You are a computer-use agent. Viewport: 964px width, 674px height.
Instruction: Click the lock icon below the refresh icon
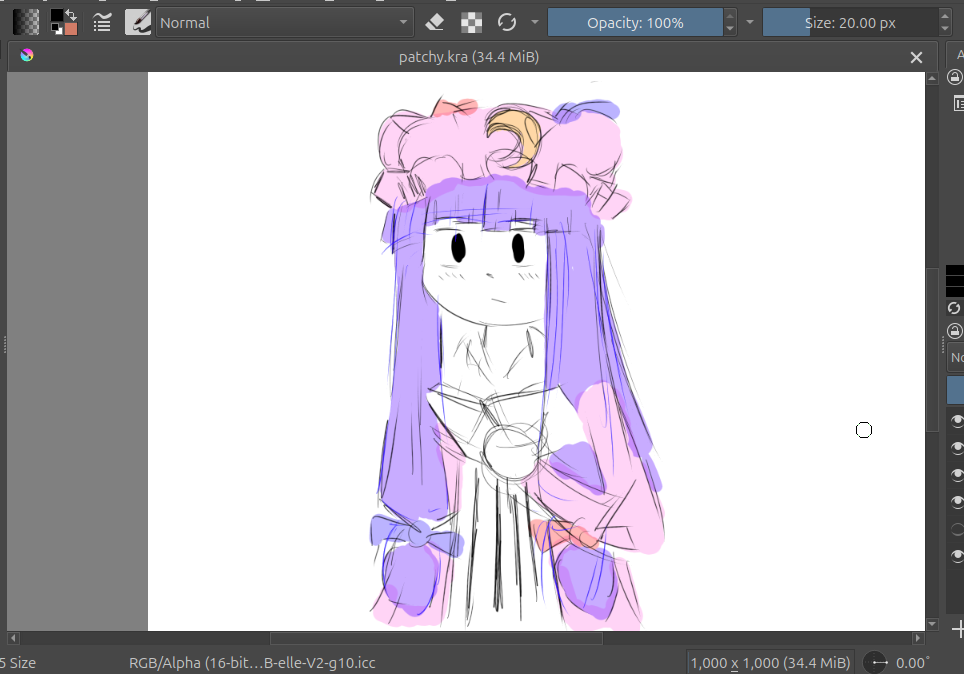(955, 331)
